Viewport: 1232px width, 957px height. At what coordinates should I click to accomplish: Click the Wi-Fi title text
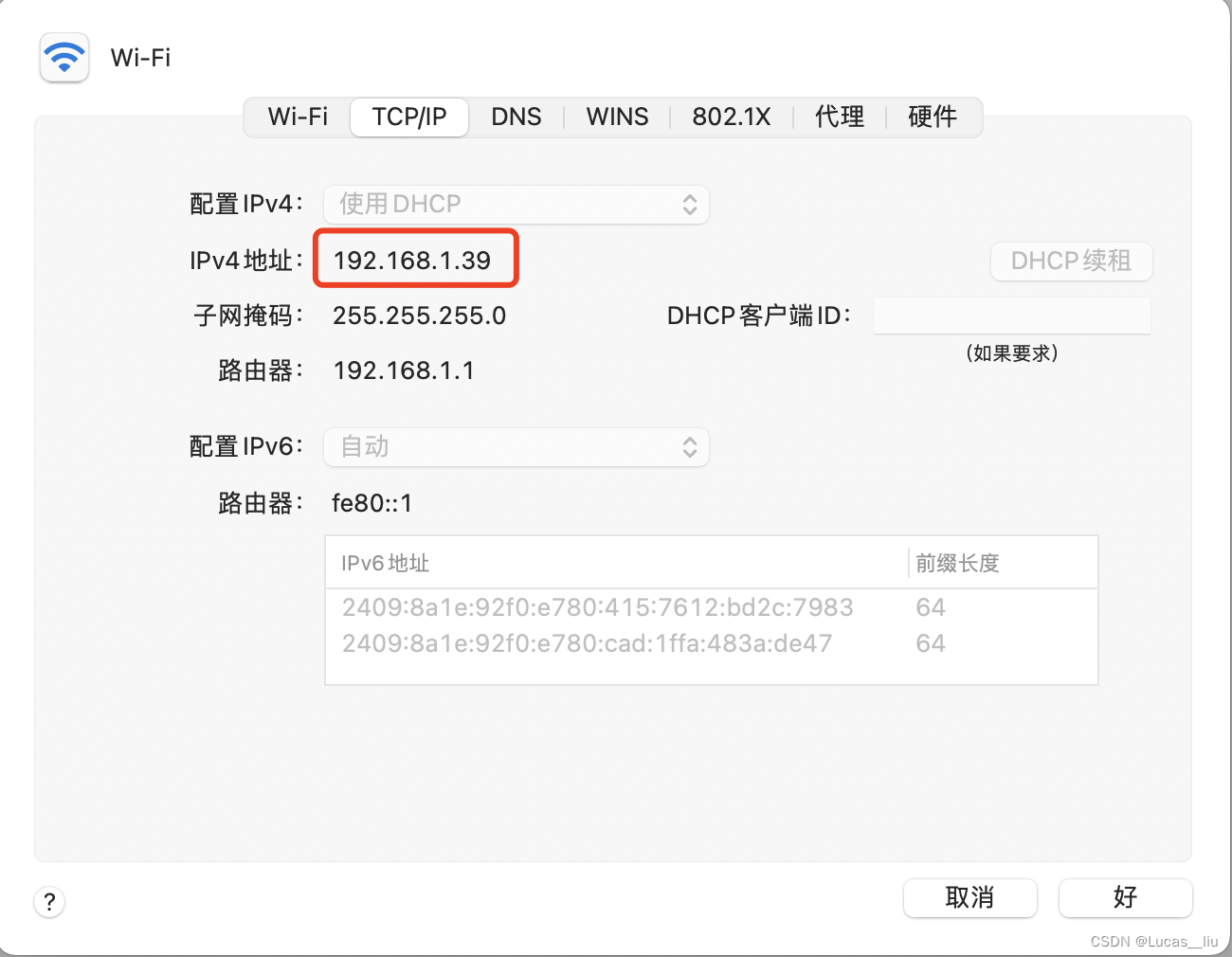[x=140, y=58]
